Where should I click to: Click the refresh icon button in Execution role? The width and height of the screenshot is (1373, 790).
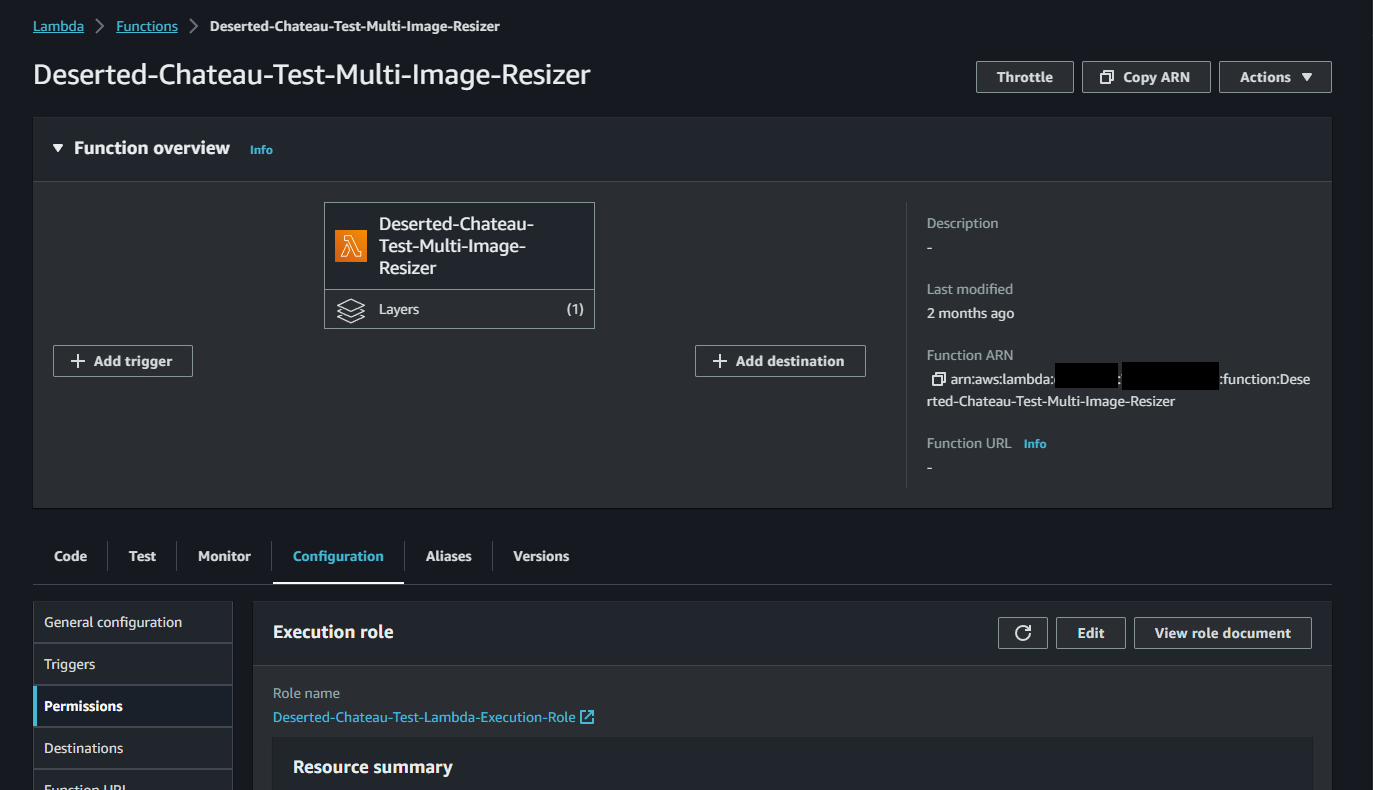point(1022,633)
